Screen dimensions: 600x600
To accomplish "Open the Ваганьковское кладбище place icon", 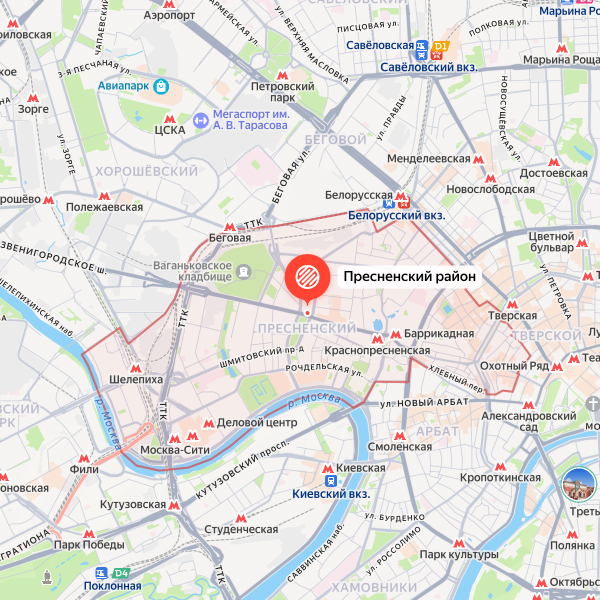I will 244,272.
